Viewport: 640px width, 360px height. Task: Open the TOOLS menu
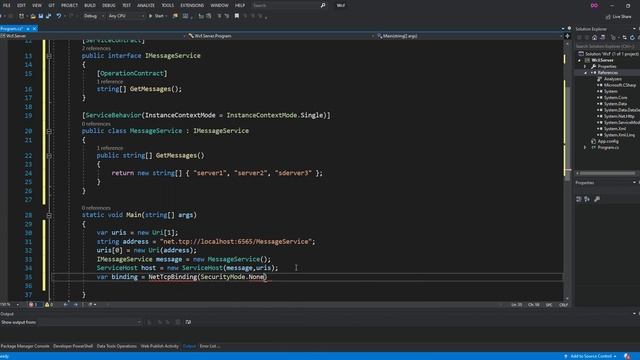tap(167, 5)
